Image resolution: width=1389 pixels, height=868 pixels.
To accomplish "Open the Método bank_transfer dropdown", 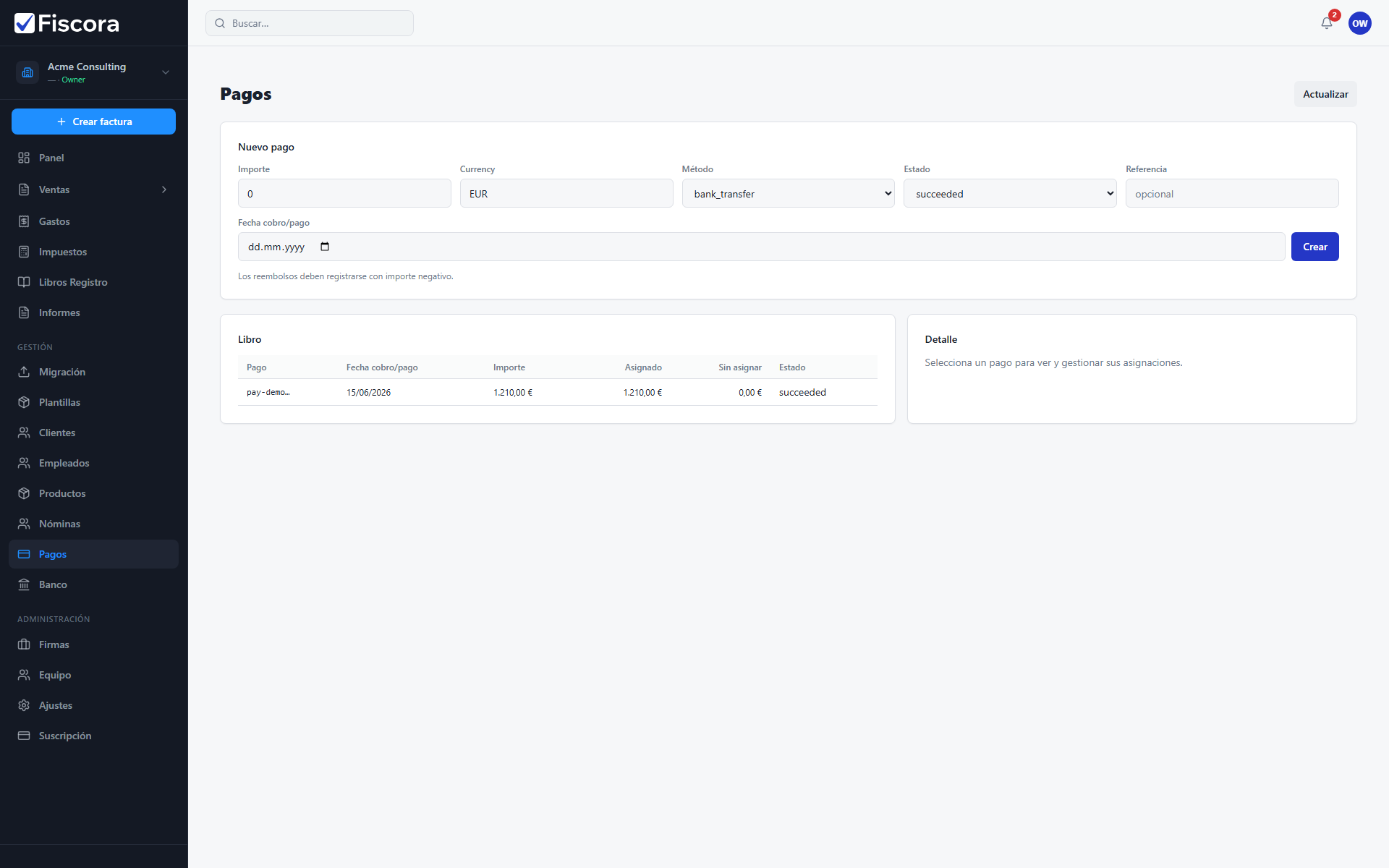I will [x=788, y=194].
